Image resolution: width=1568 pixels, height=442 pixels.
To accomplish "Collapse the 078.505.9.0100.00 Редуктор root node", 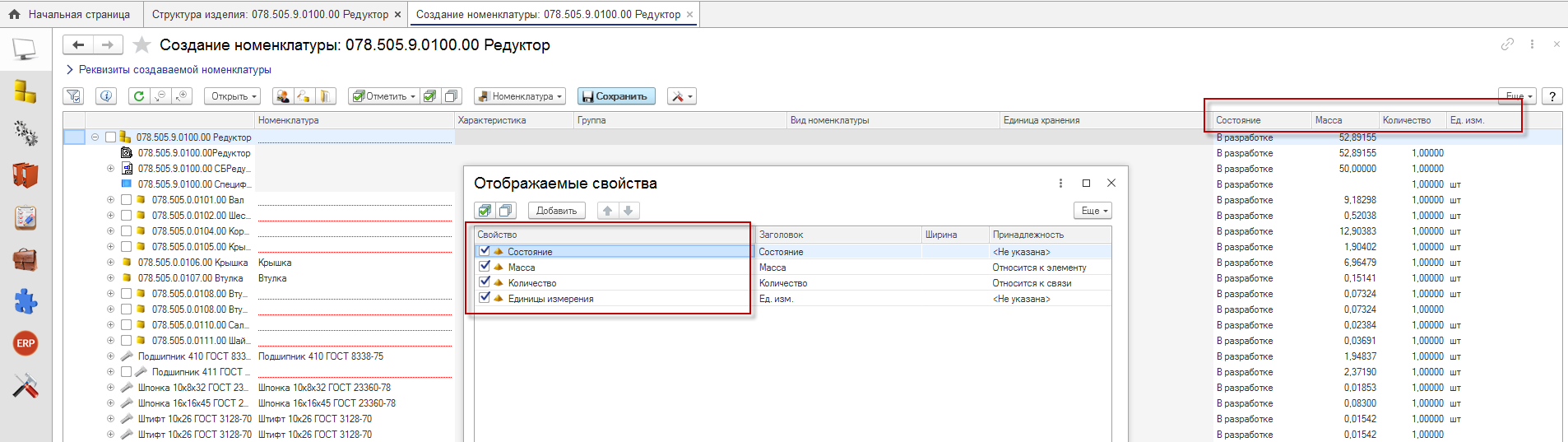I will (x=95, y=137).
